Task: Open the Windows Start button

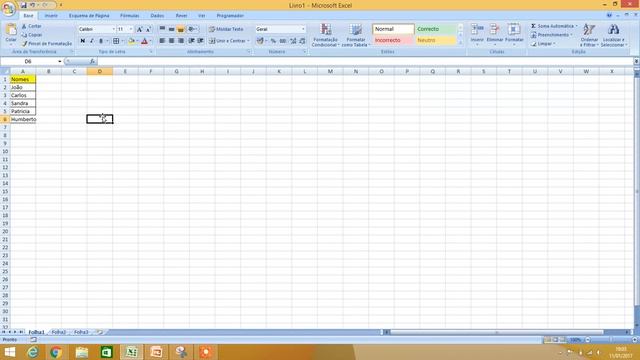Action: coord(9,352)
